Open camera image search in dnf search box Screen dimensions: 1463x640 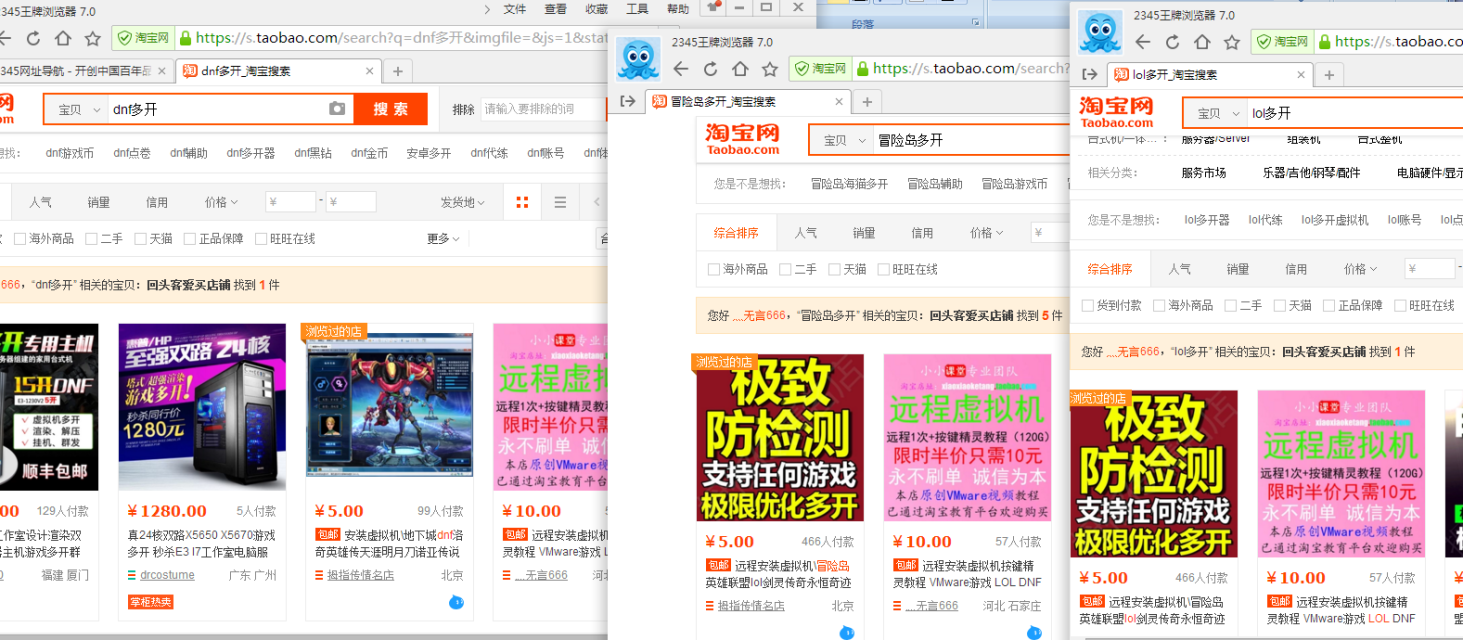(x=337, y=109)
